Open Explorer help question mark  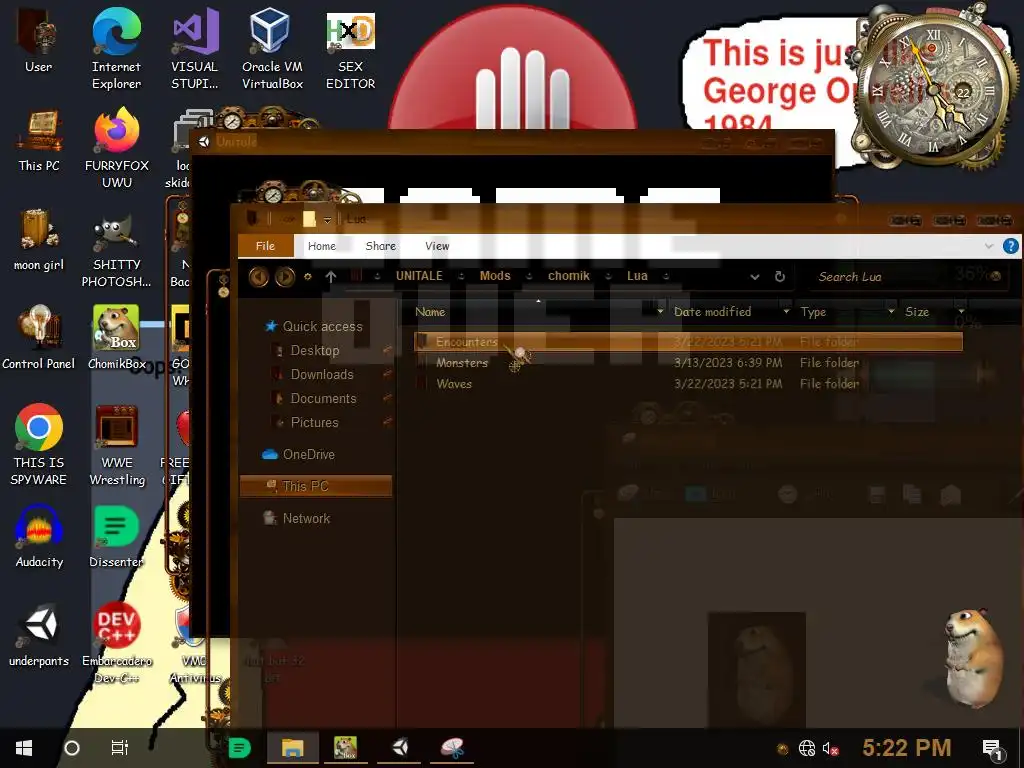click(1010, 246)
